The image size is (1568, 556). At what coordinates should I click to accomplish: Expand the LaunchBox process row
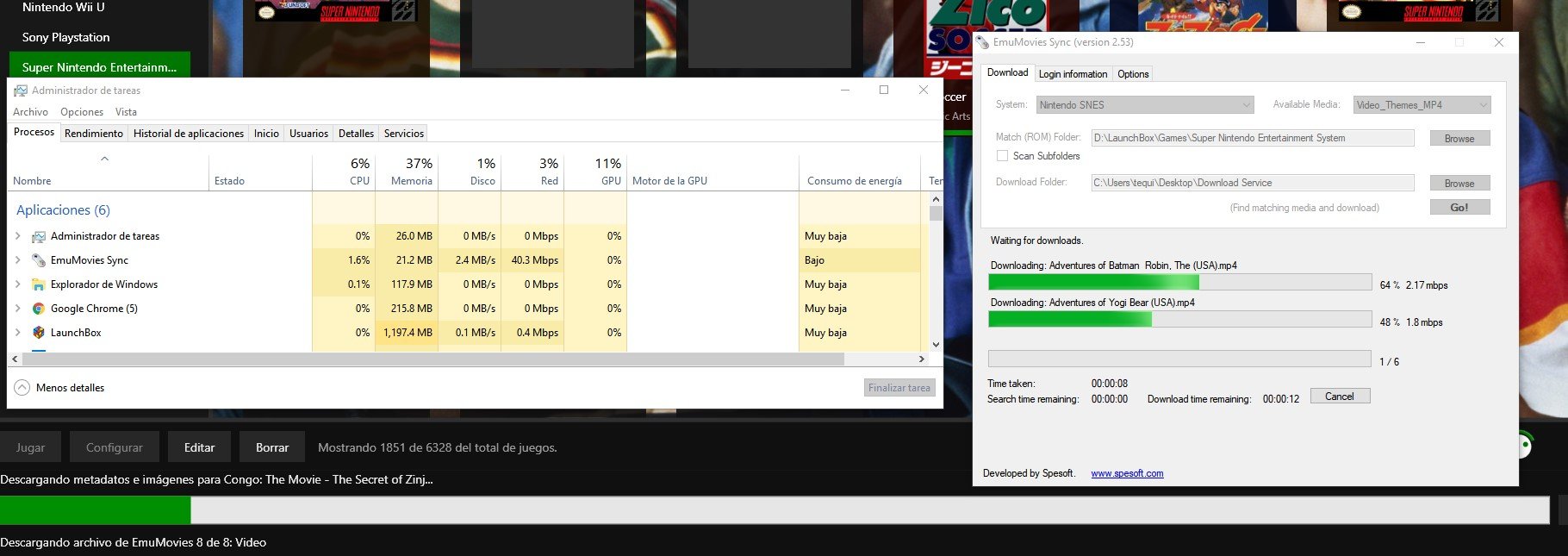pos(18,333)
